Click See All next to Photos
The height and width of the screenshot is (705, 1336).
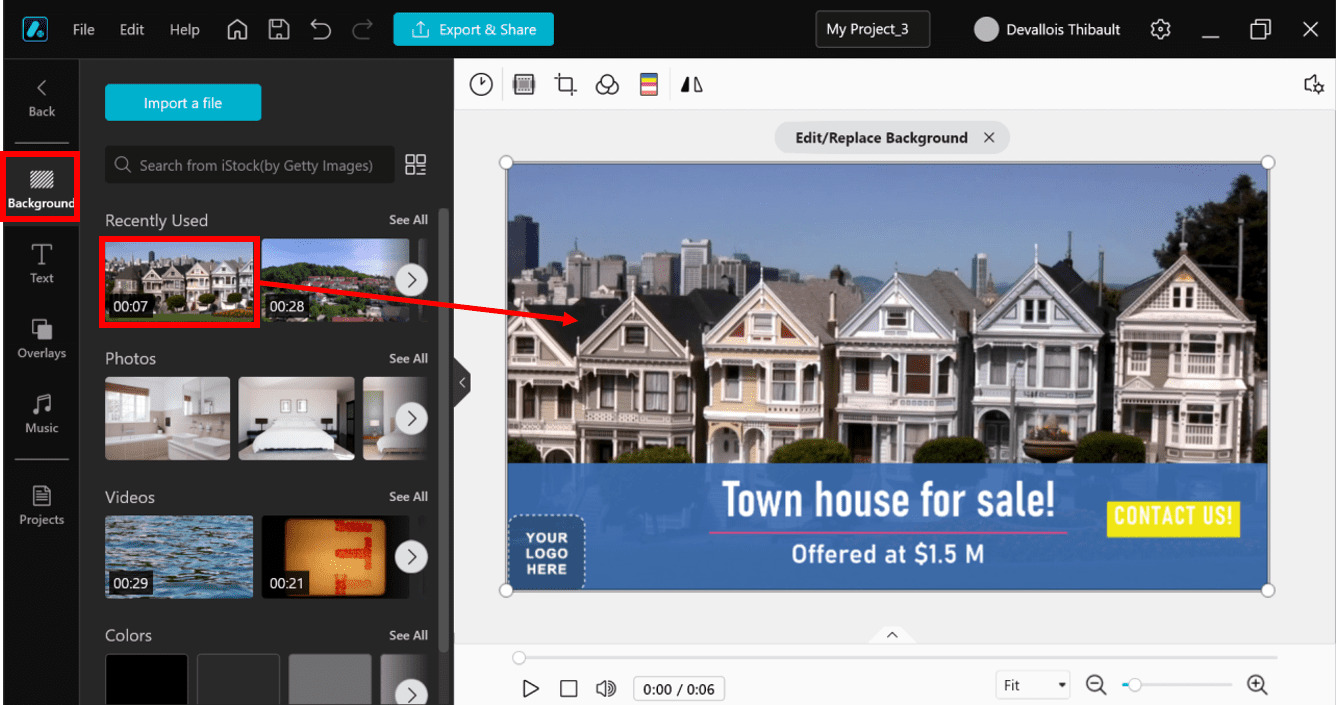408,358
